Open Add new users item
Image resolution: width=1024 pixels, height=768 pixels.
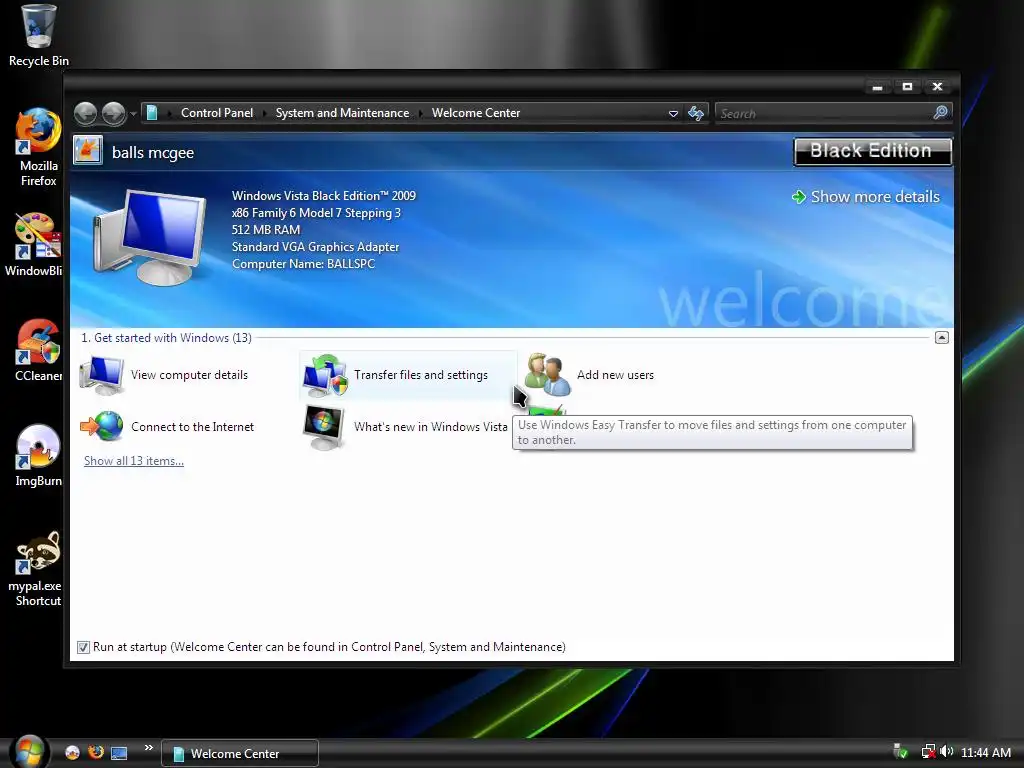coord(590,375)
